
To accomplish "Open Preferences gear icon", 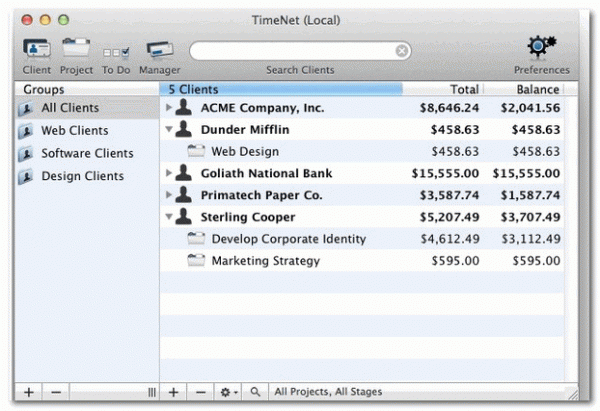I will click(x=541, y=47).
